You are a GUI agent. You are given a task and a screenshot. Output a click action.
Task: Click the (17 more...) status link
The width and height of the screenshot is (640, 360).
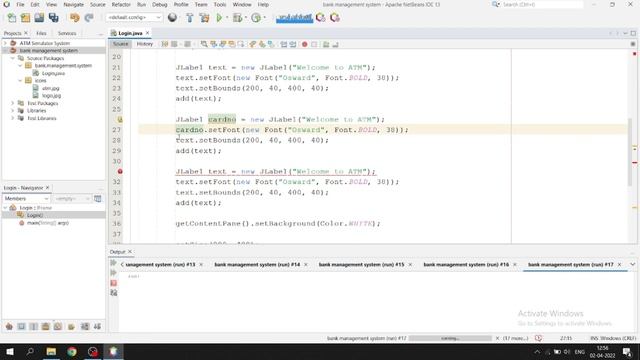pyautogui.click(x=516, y=338)
